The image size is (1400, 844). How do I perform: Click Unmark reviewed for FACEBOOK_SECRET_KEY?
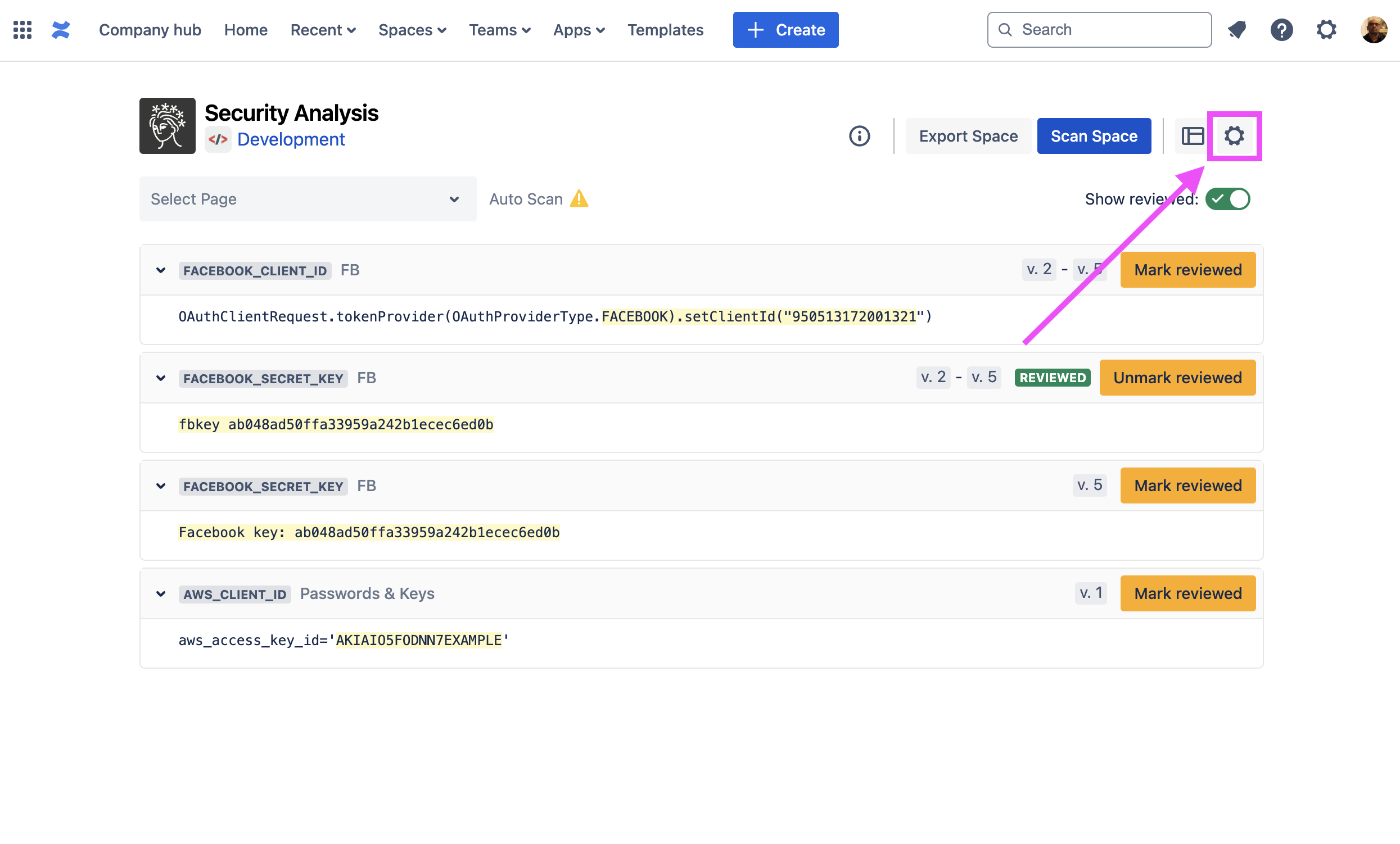(1177, 378)
